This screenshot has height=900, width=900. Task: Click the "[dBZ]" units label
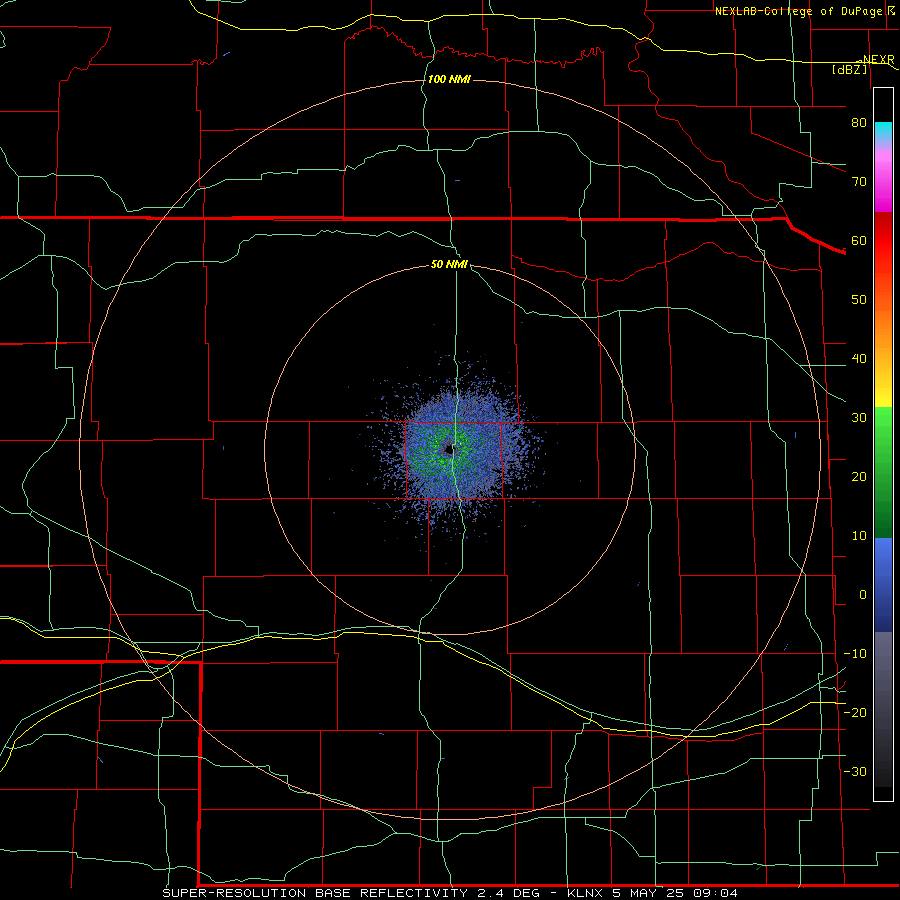[850, 69]
